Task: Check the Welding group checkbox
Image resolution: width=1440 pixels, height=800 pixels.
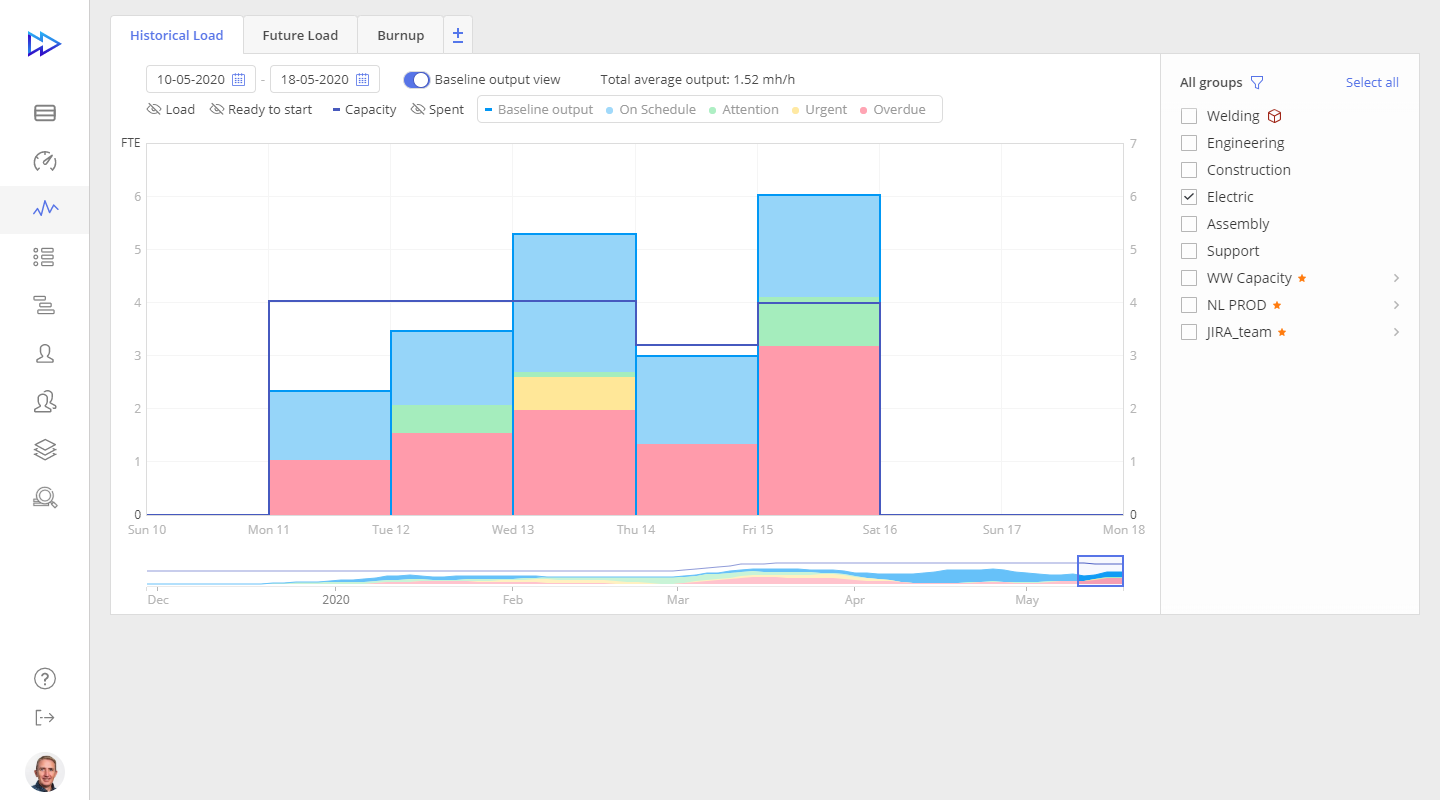Action: click(1189, 116)
